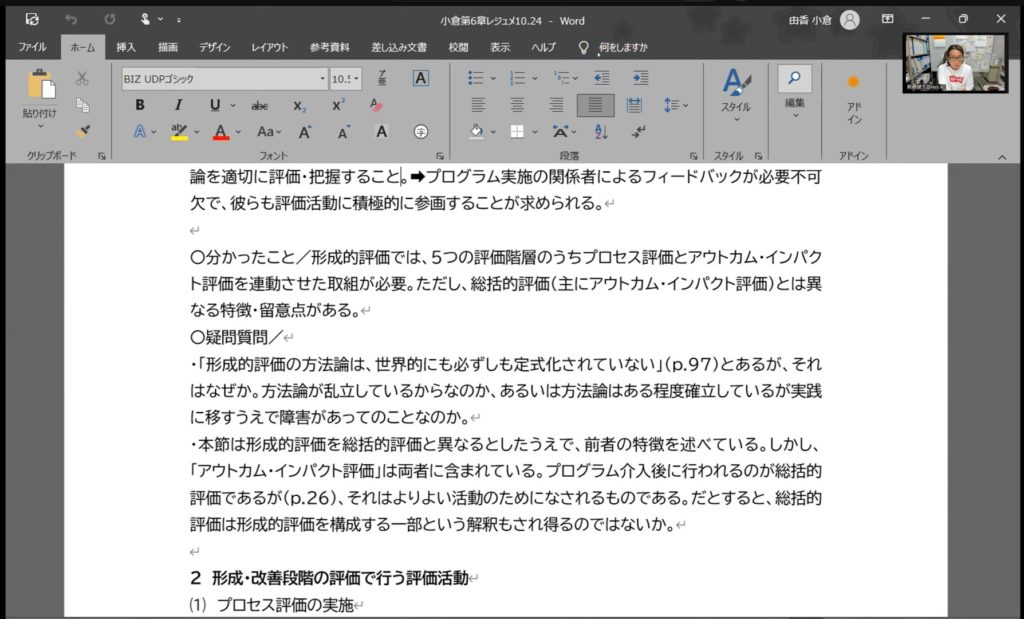Expand the font size dropdown

[358, 78]
